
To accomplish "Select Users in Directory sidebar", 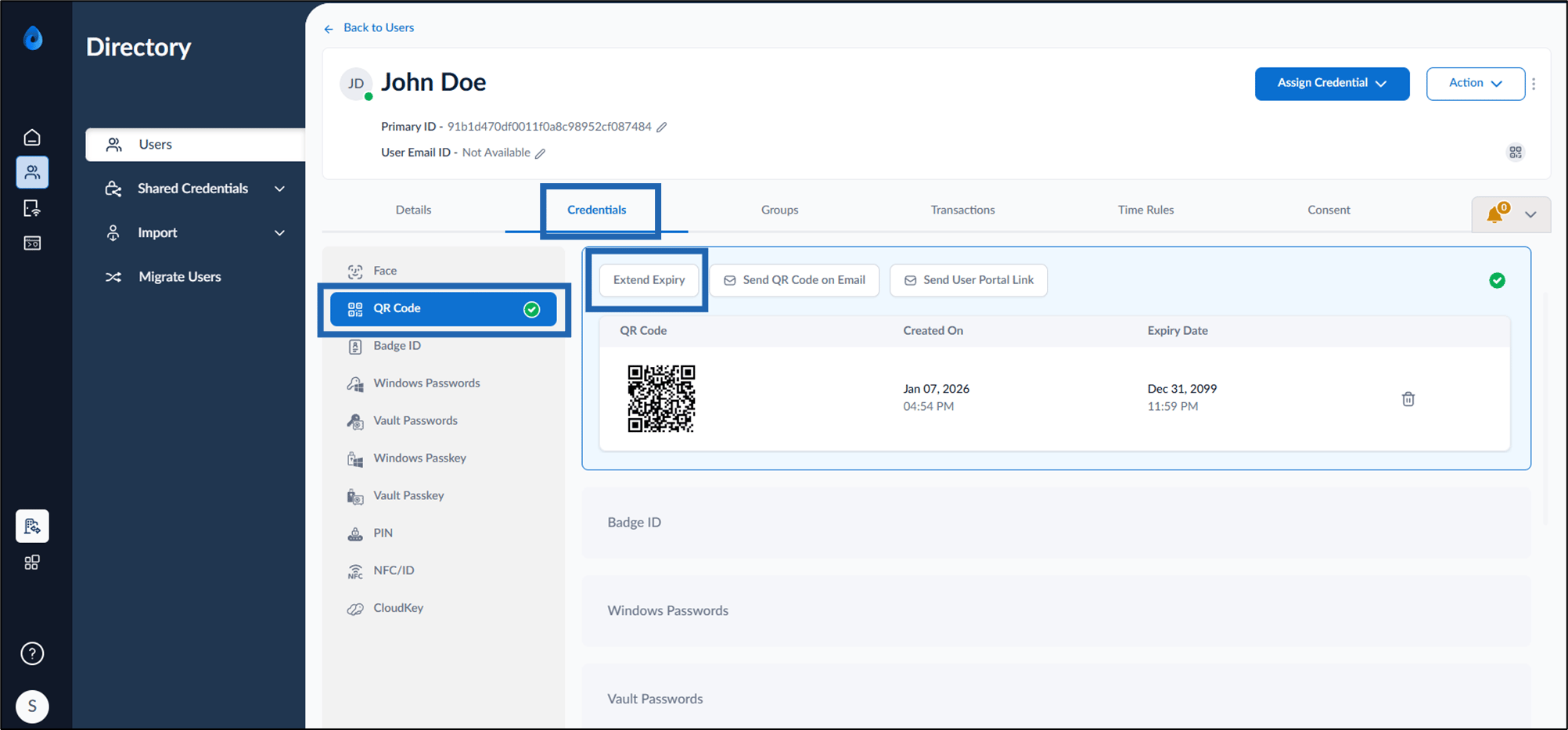I will pos(196,145).
